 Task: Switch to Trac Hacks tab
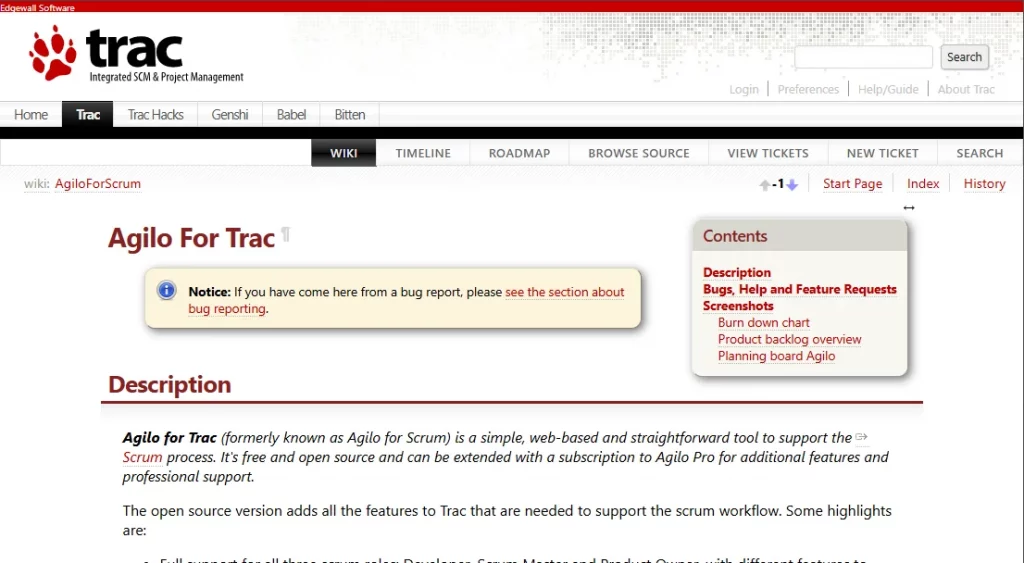point(155,114)
